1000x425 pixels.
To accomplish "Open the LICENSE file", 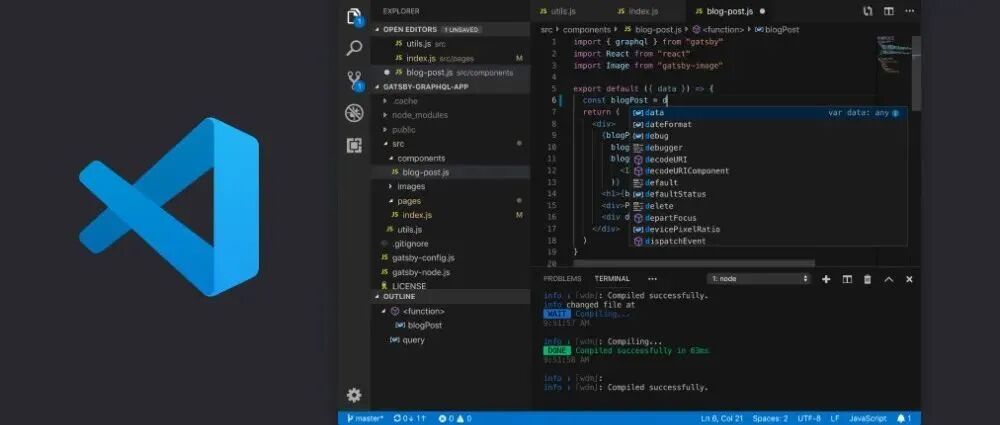I will 450,285.
